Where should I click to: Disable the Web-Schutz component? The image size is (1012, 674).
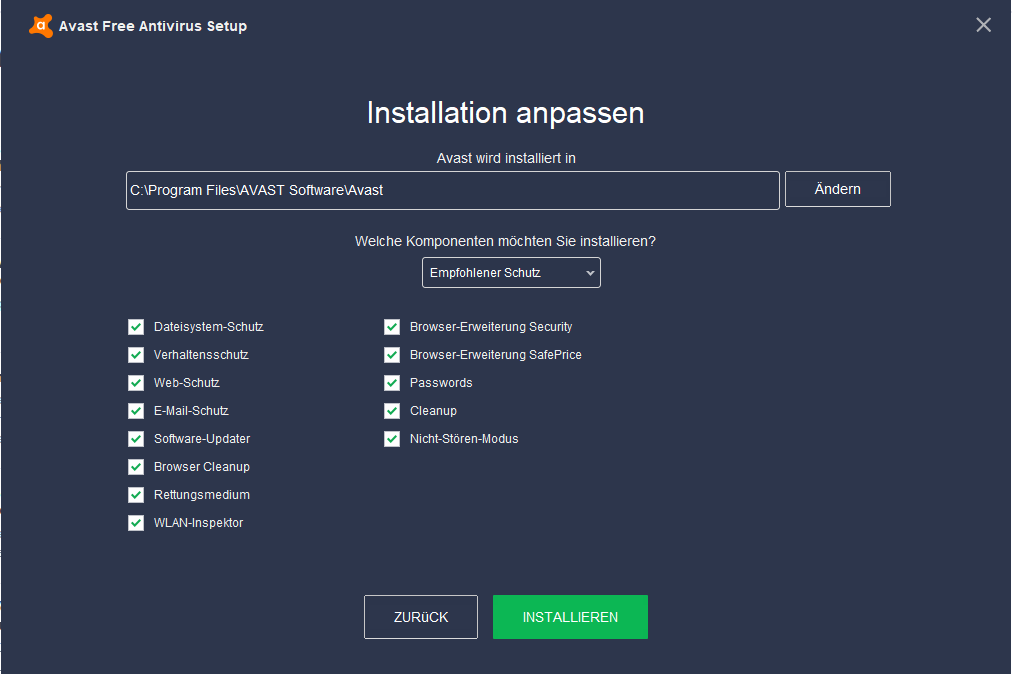tap(136, 383)
